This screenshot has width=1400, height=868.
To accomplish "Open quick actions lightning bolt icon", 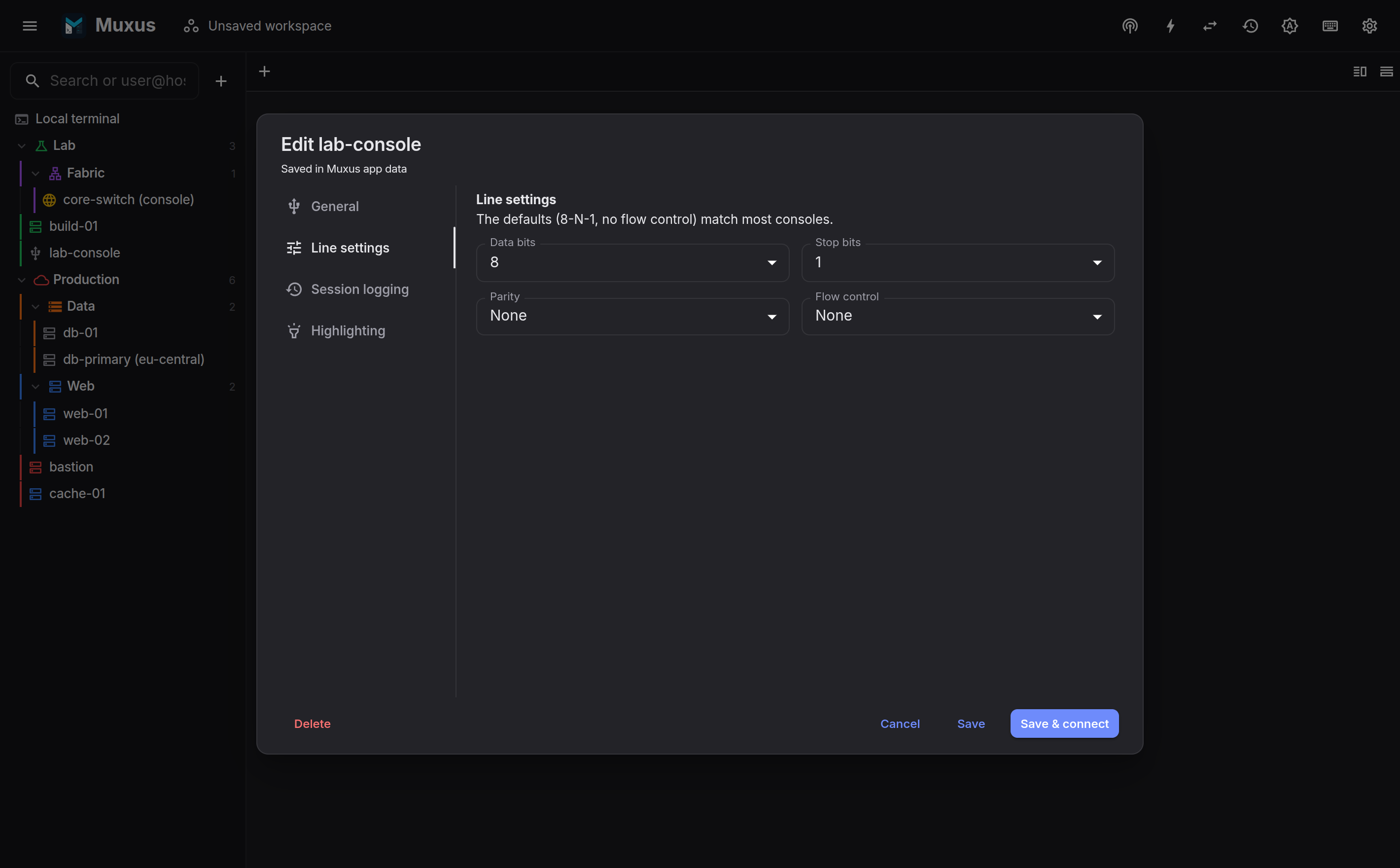I will [1170, 26].
